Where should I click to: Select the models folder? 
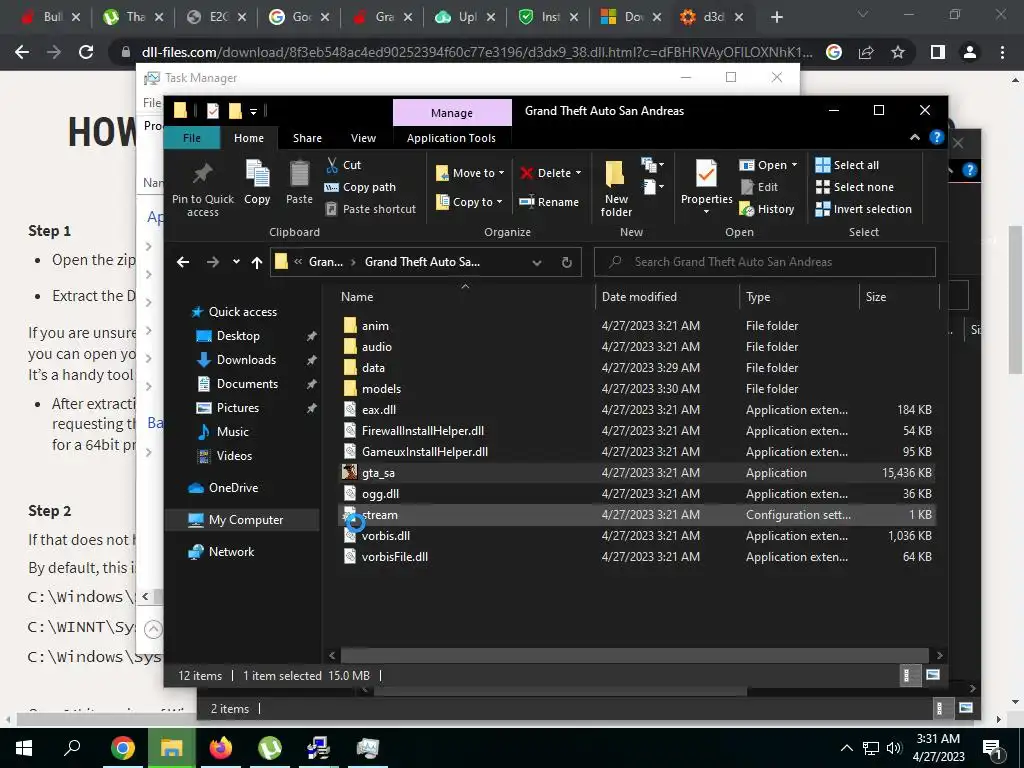click(x=637, y=389)
